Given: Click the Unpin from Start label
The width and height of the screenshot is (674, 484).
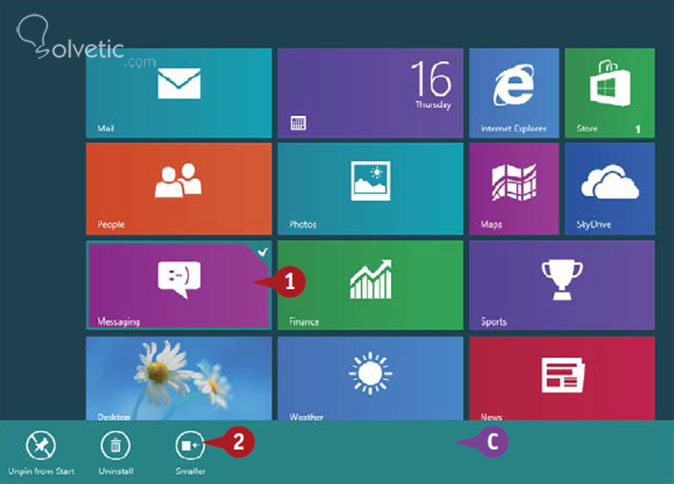Looking at the screenshot, I should pyautogui.click(x=41, y=471).
